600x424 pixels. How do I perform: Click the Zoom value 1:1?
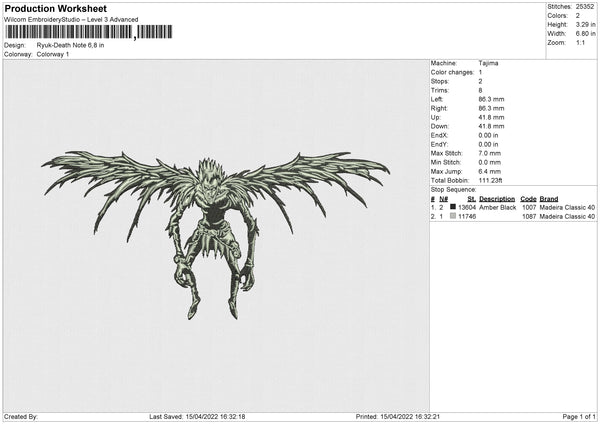coord(580,42)
